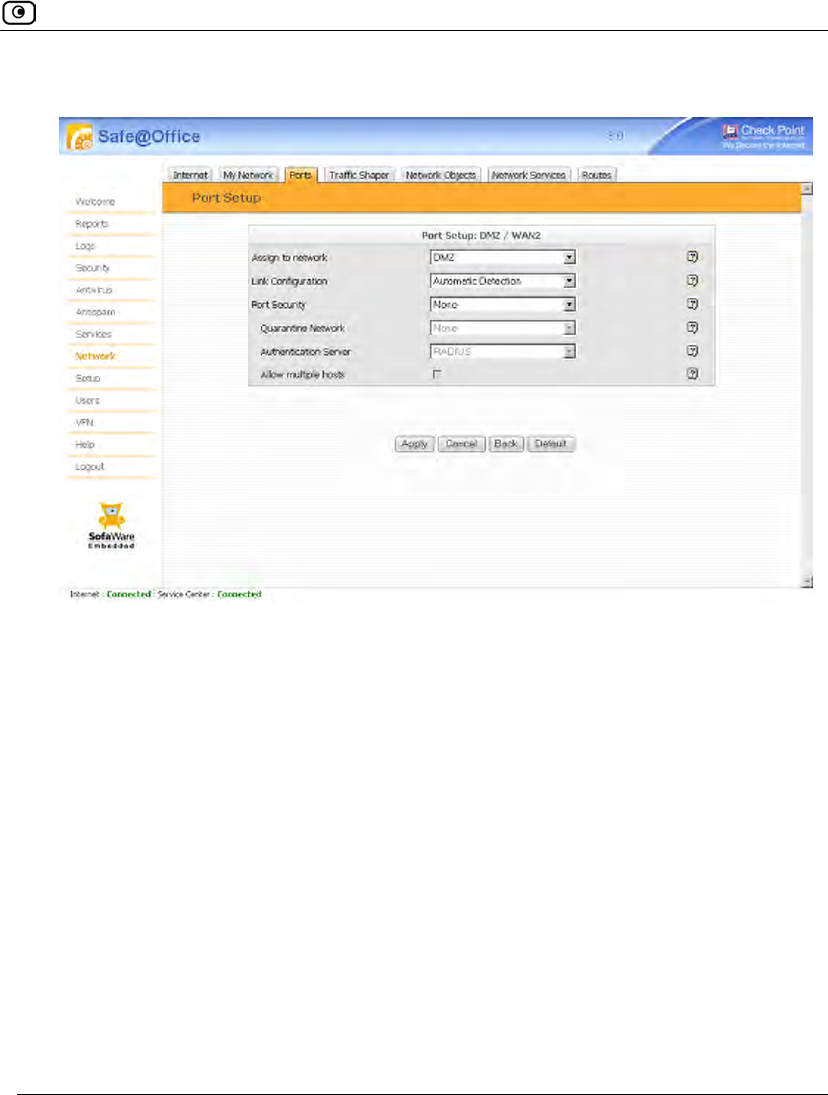Open help for Quarantine Network
This screenshot has height=1095, width=828.
click(692, 328)
